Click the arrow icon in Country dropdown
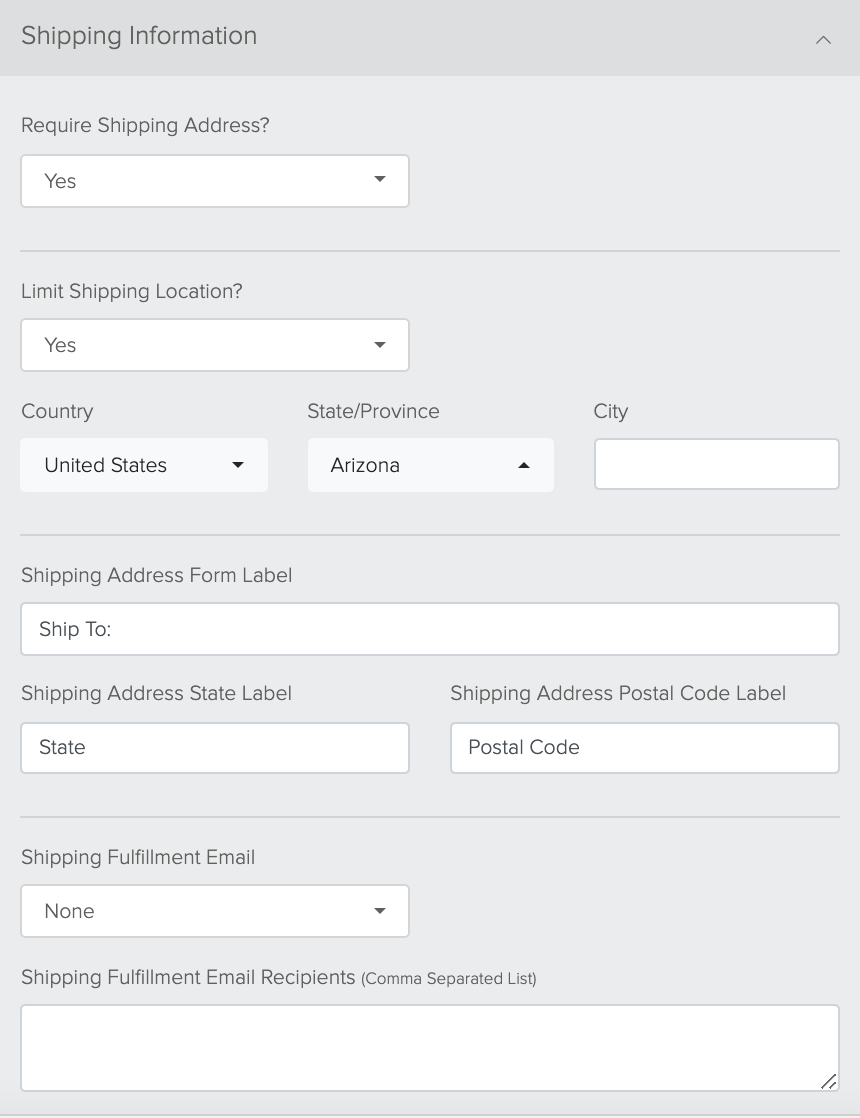The height and width of the screenshot is (1118, 860). click(238, 465)
